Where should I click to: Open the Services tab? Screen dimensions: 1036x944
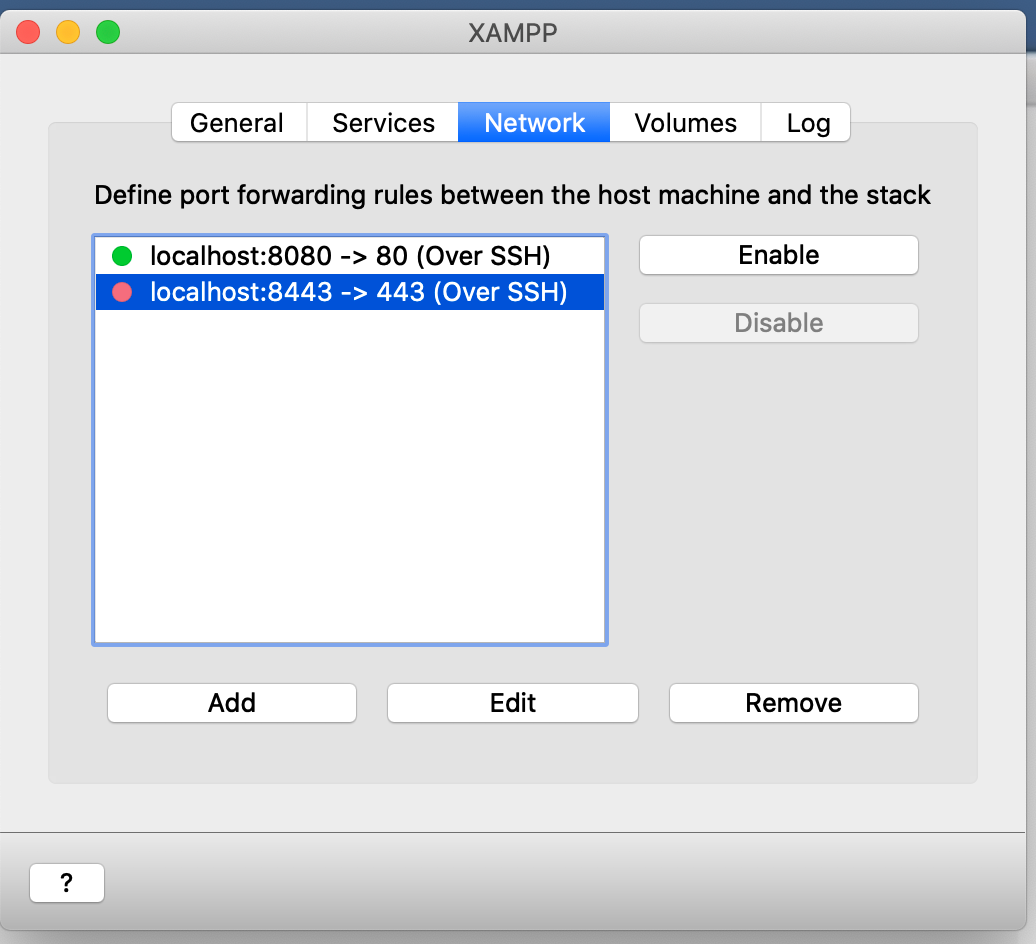tap(383, 122)
